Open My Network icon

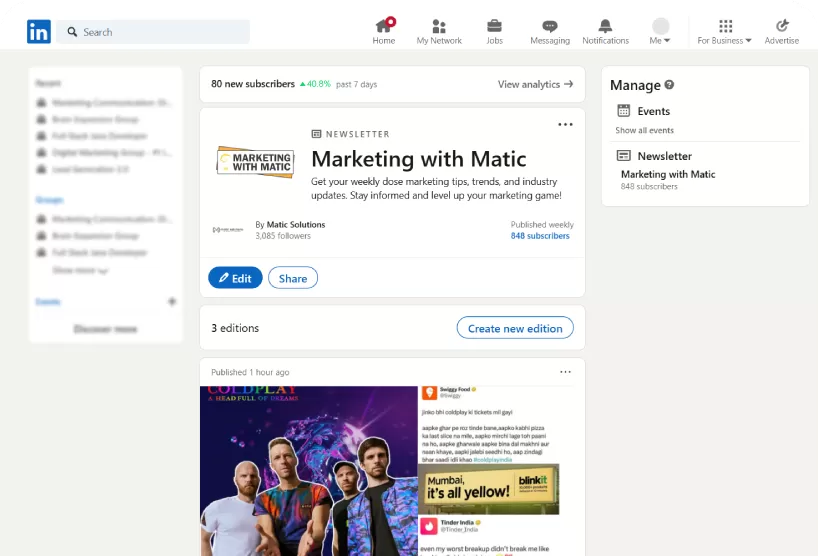[439, 31]
